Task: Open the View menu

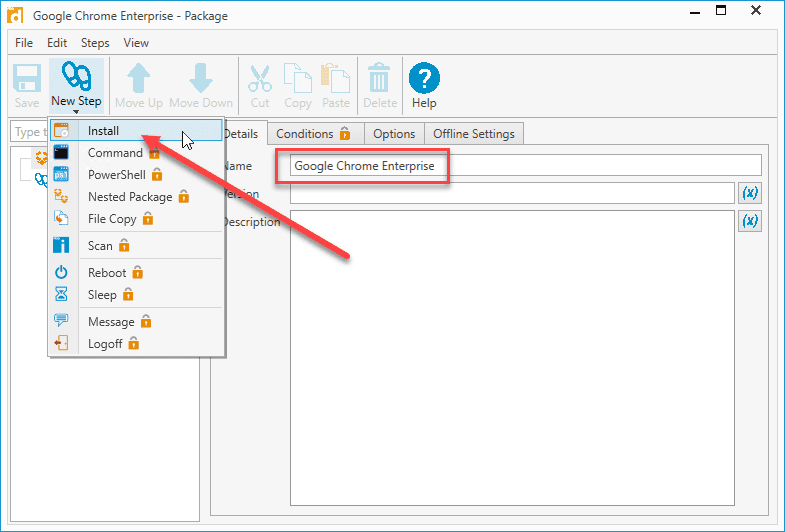Action: coord(136,43)
